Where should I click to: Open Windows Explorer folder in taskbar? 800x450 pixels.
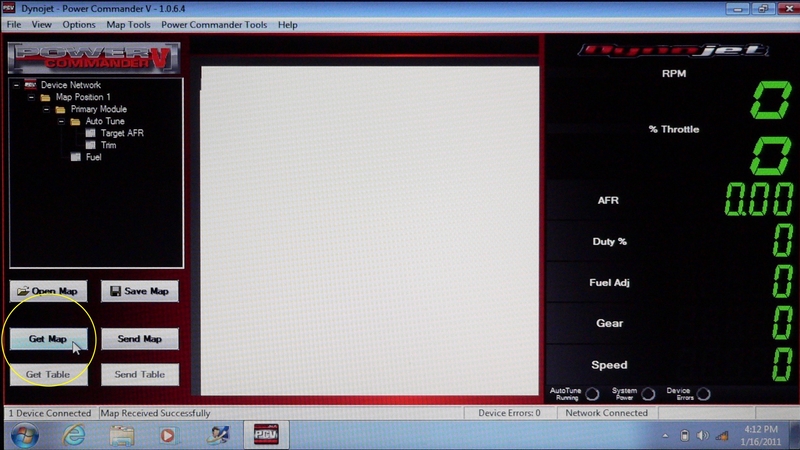point(122,435)
